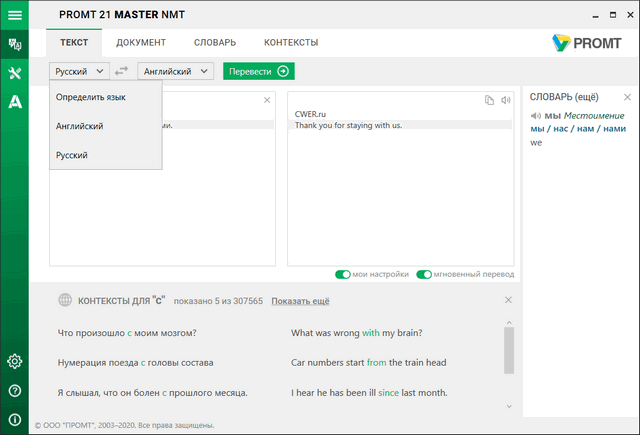Click the info icon in the sidebar
Viewport: 640px width, 435px height.
pos(15,419)
